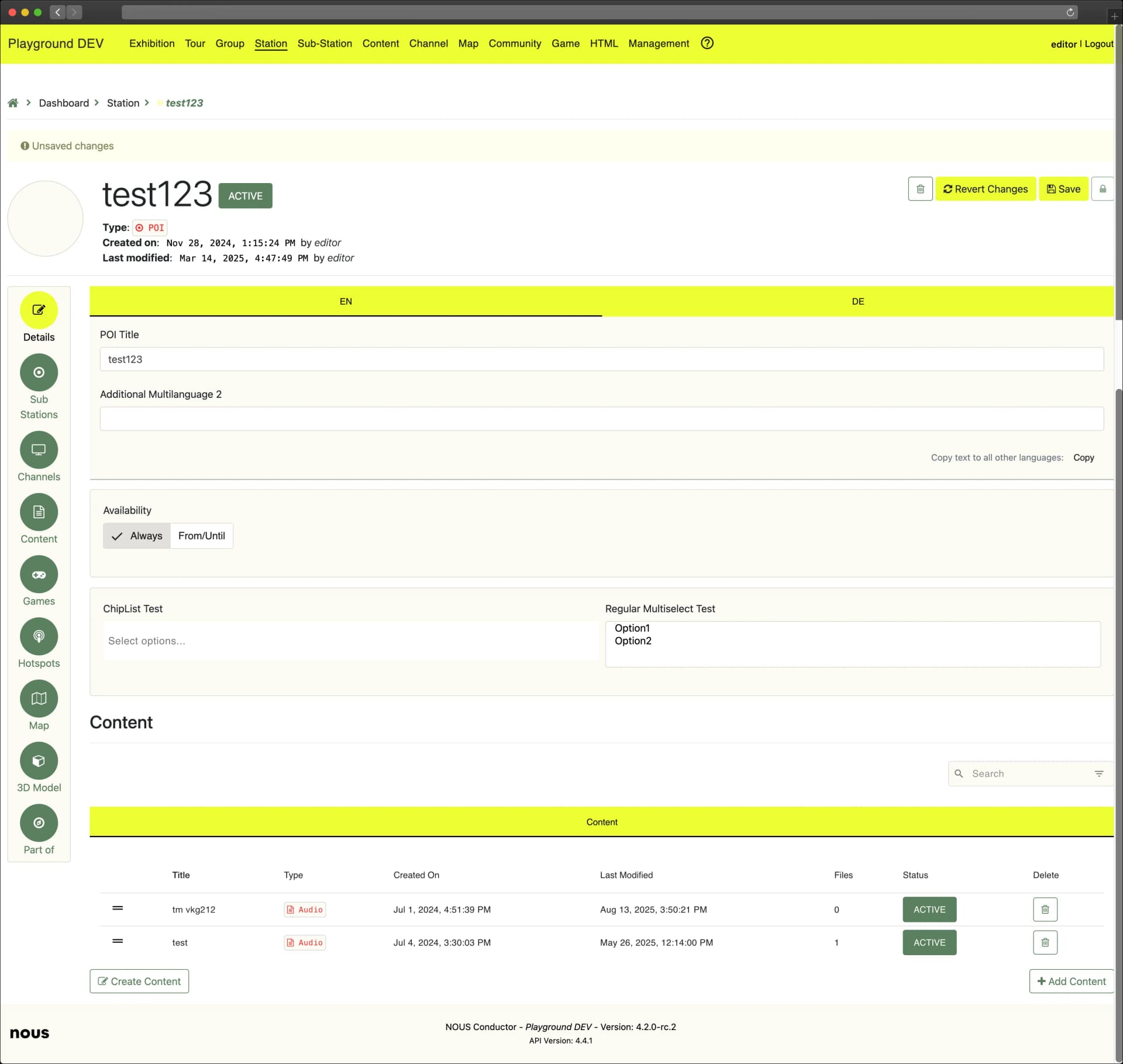This screenshot has width=1123, height=1064.
Task: Go to Station breadcrumb link
Action: coord(123,103)
